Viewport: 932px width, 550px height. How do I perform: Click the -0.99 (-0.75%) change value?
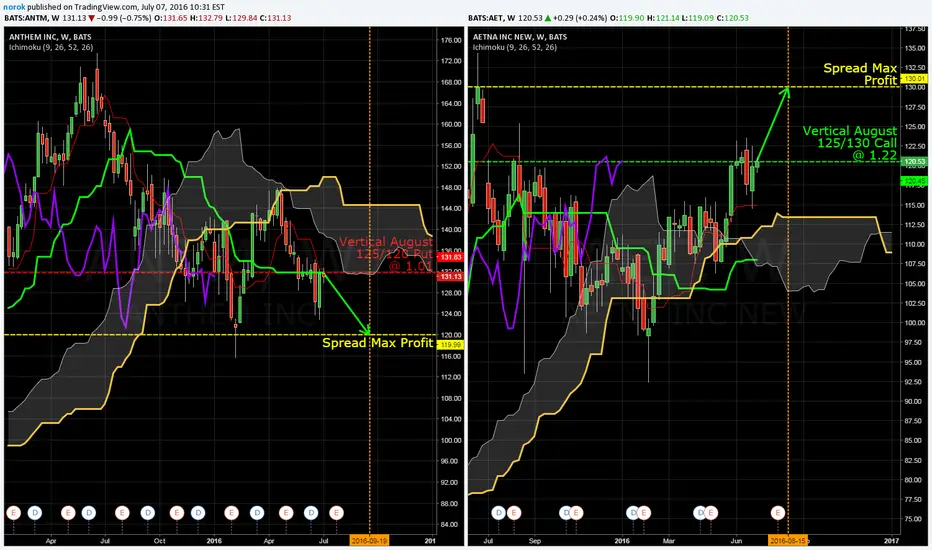124,18
